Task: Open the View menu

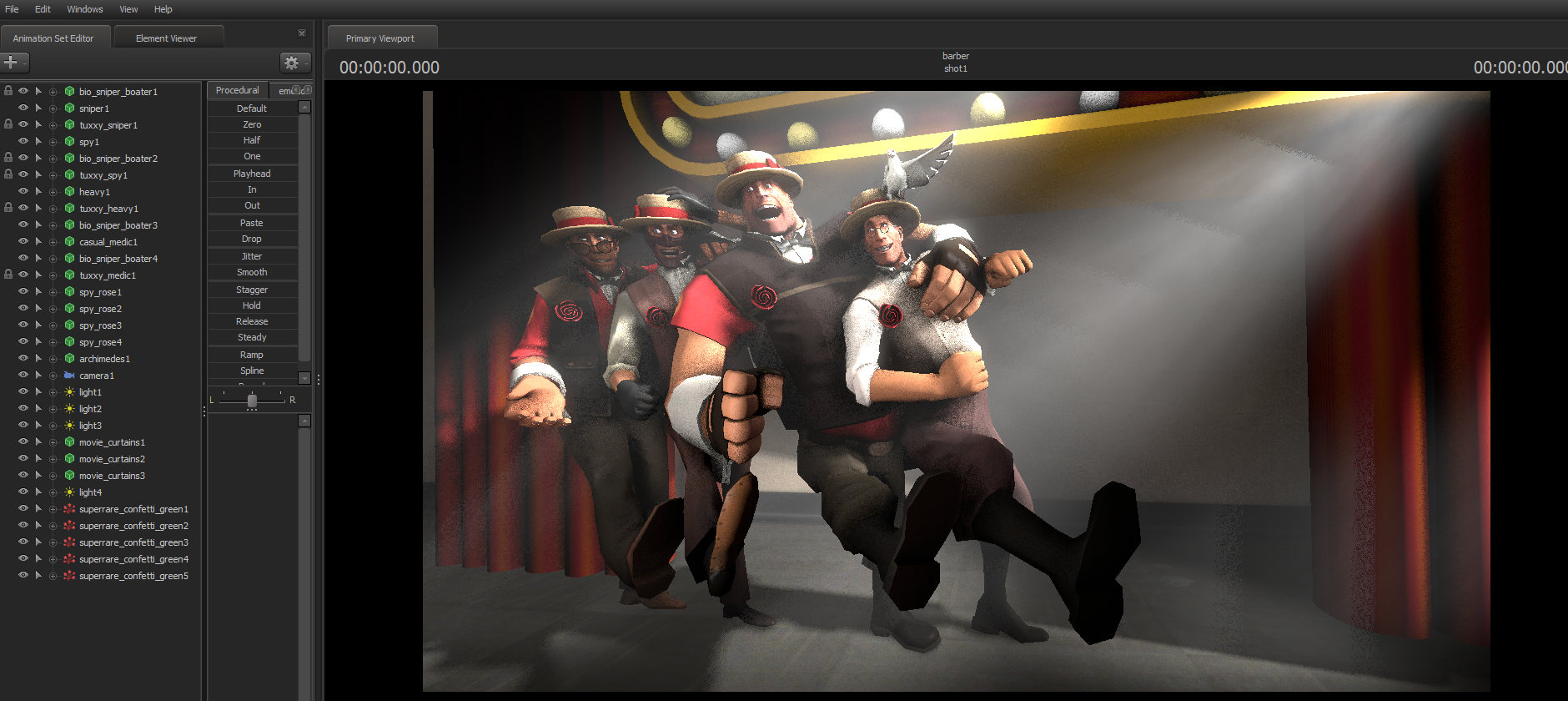Action: (128, 9)
